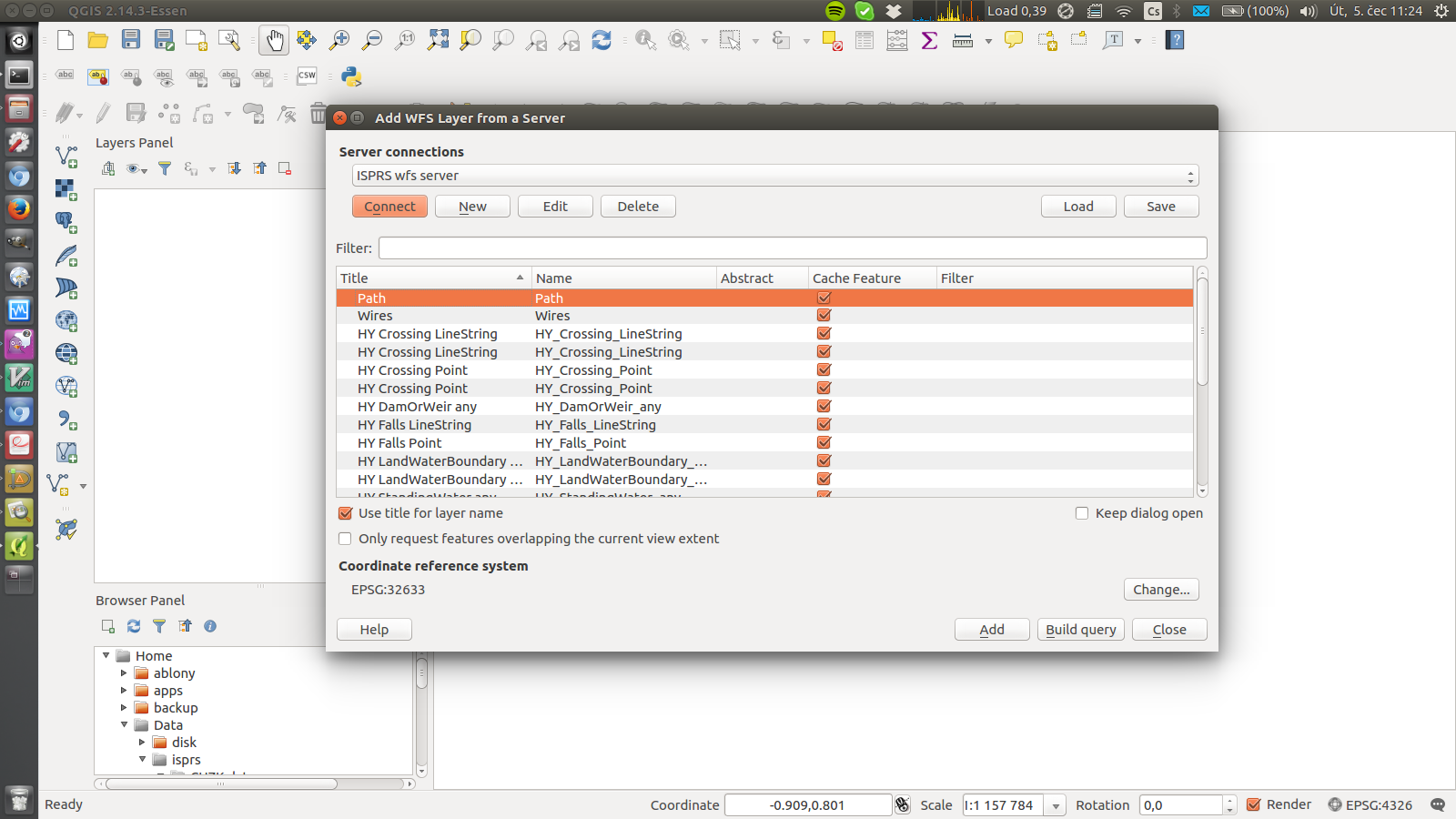1456x819 pixels.
Task: Click the New Project icon
Action: [66, 40]
